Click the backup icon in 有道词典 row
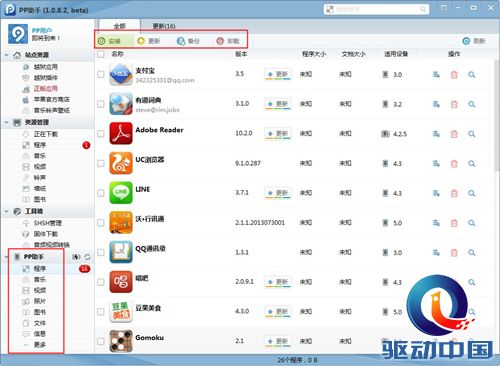 click(436, 104)
